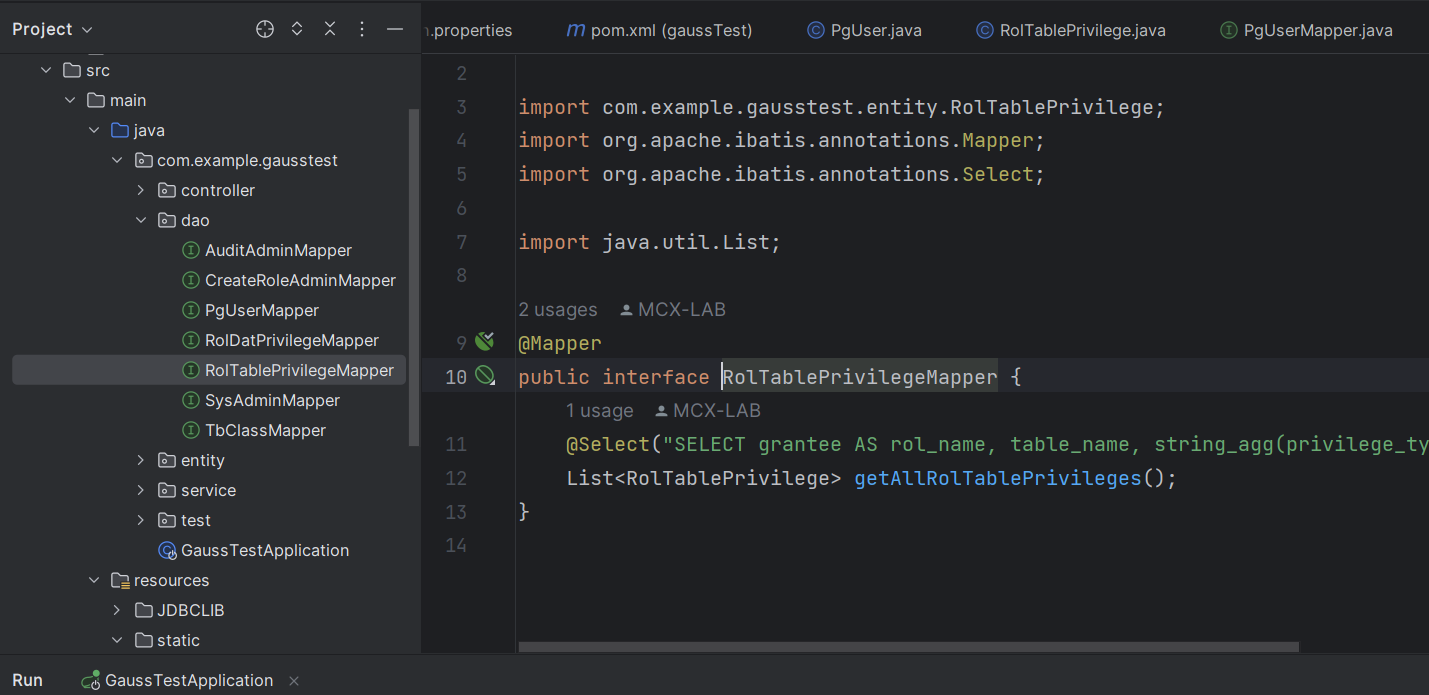Expand all items in Project tree
Image resolution: width=1429 pixels, height=695 pixels.
coord(297,29)
